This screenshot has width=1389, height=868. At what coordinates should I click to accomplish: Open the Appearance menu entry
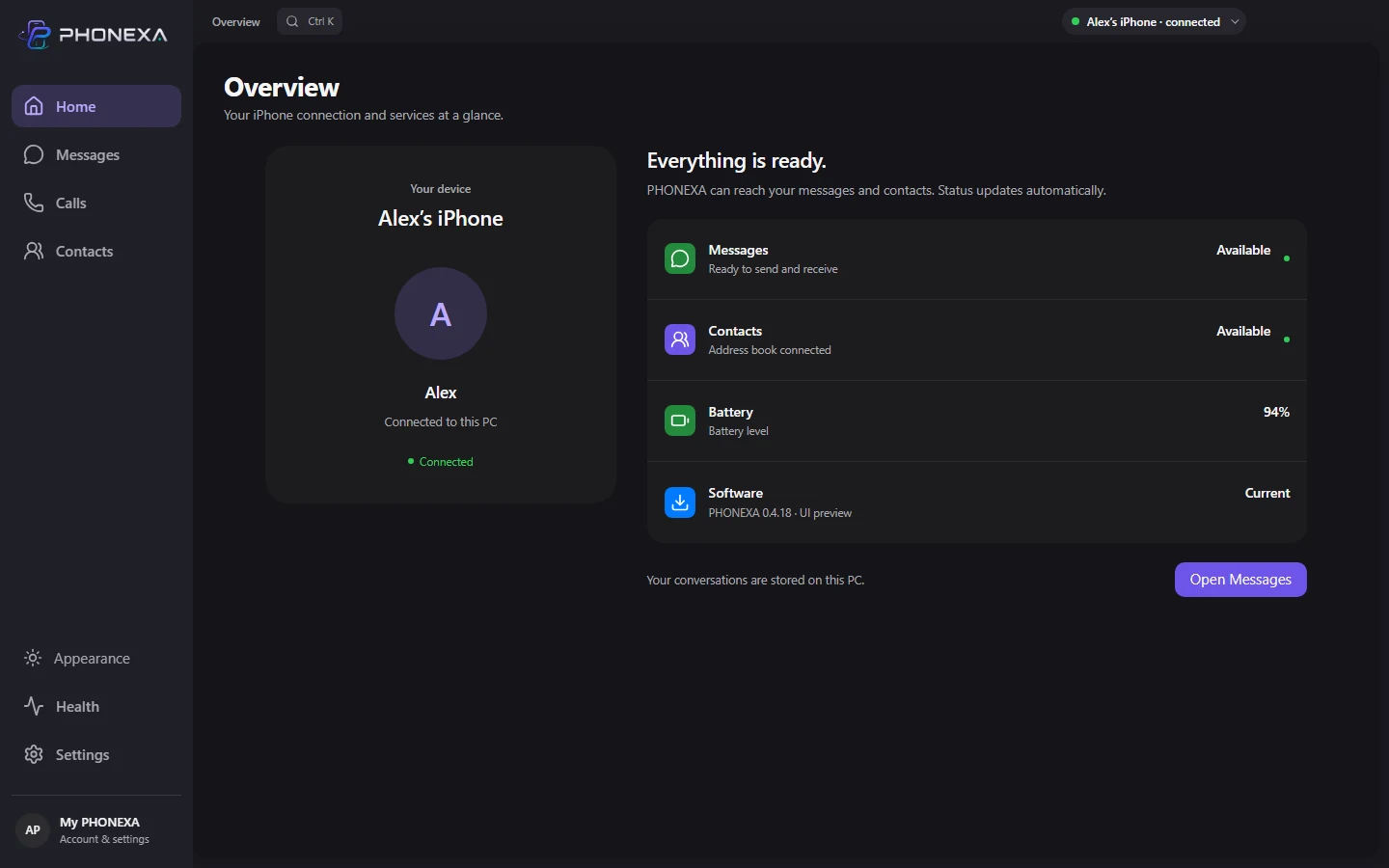[96, 658]
